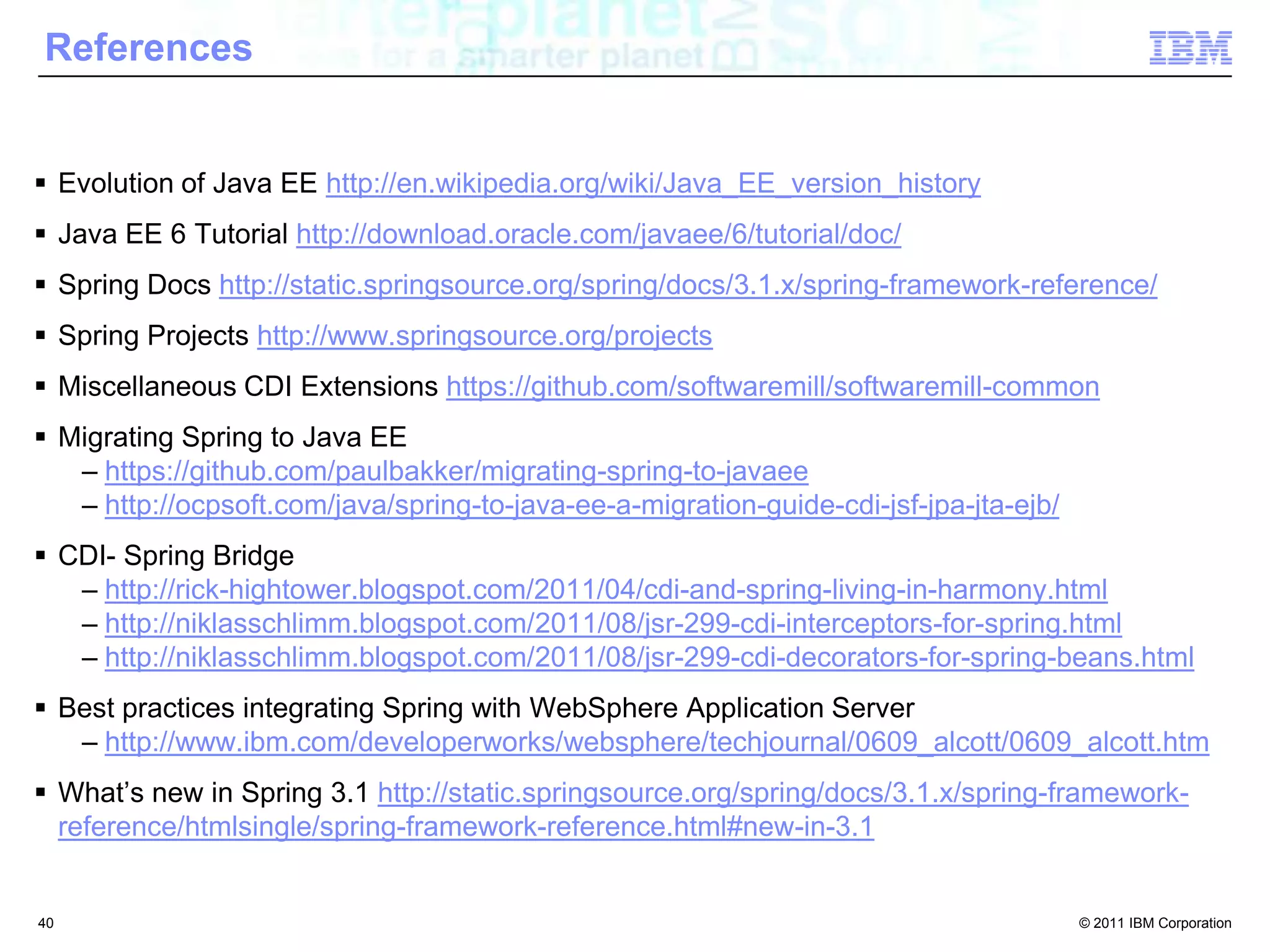Open paulbakker migrating-spring-to-javaee GitHub link
The image size is (1270, 952).
456,472
